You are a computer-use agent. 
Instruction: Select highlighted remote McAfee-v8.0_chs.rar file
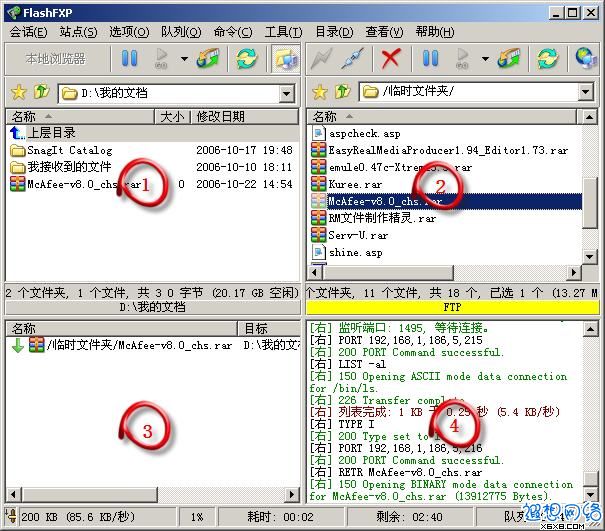446,201
